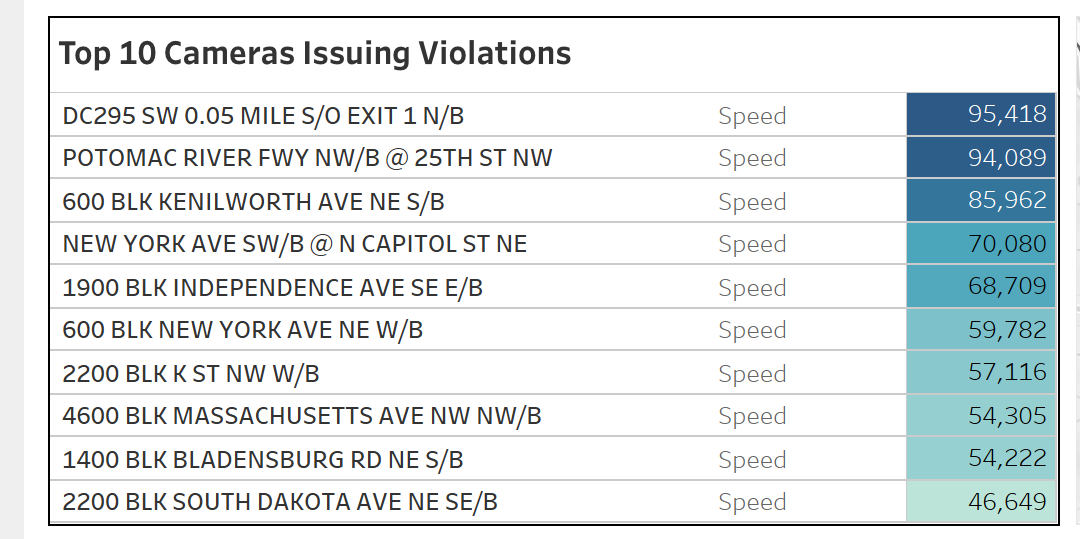The height and width of the screenshot is (539, 1080).
Task: Click the 2200 BLK K ST NW label
Action: point(191,374)
